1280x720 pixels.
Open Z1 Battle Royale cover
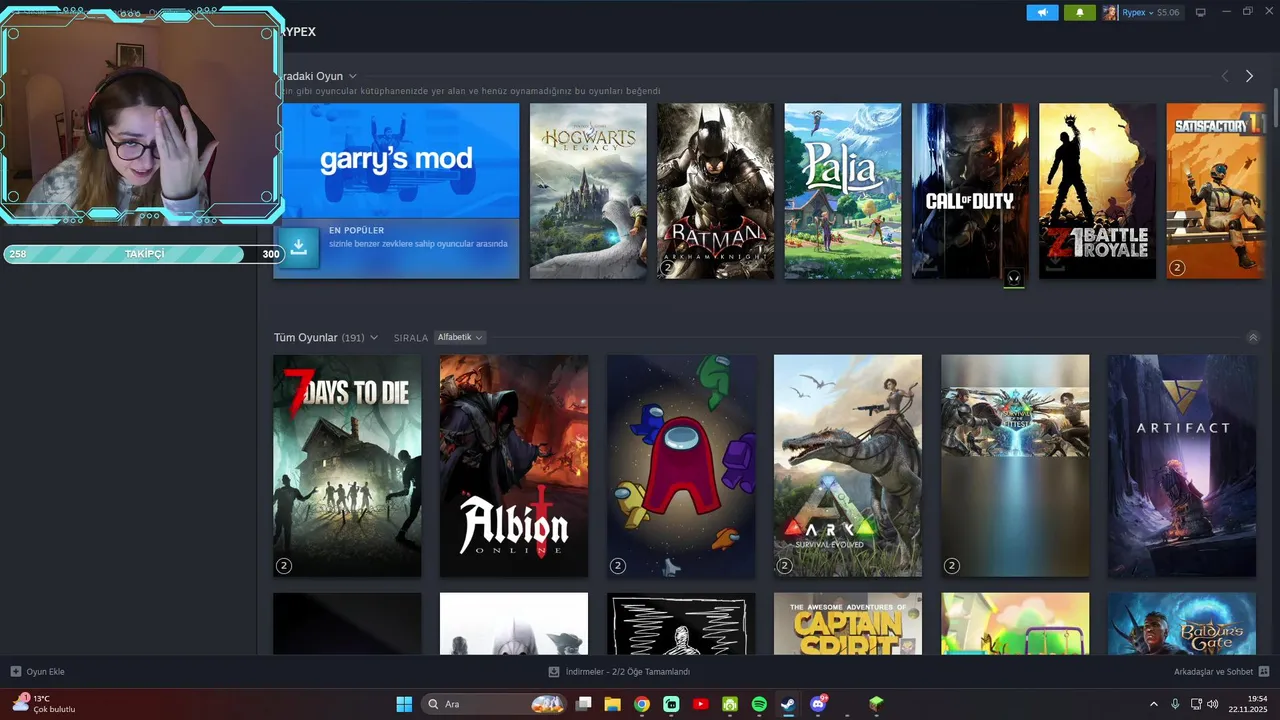point(1097,191)
